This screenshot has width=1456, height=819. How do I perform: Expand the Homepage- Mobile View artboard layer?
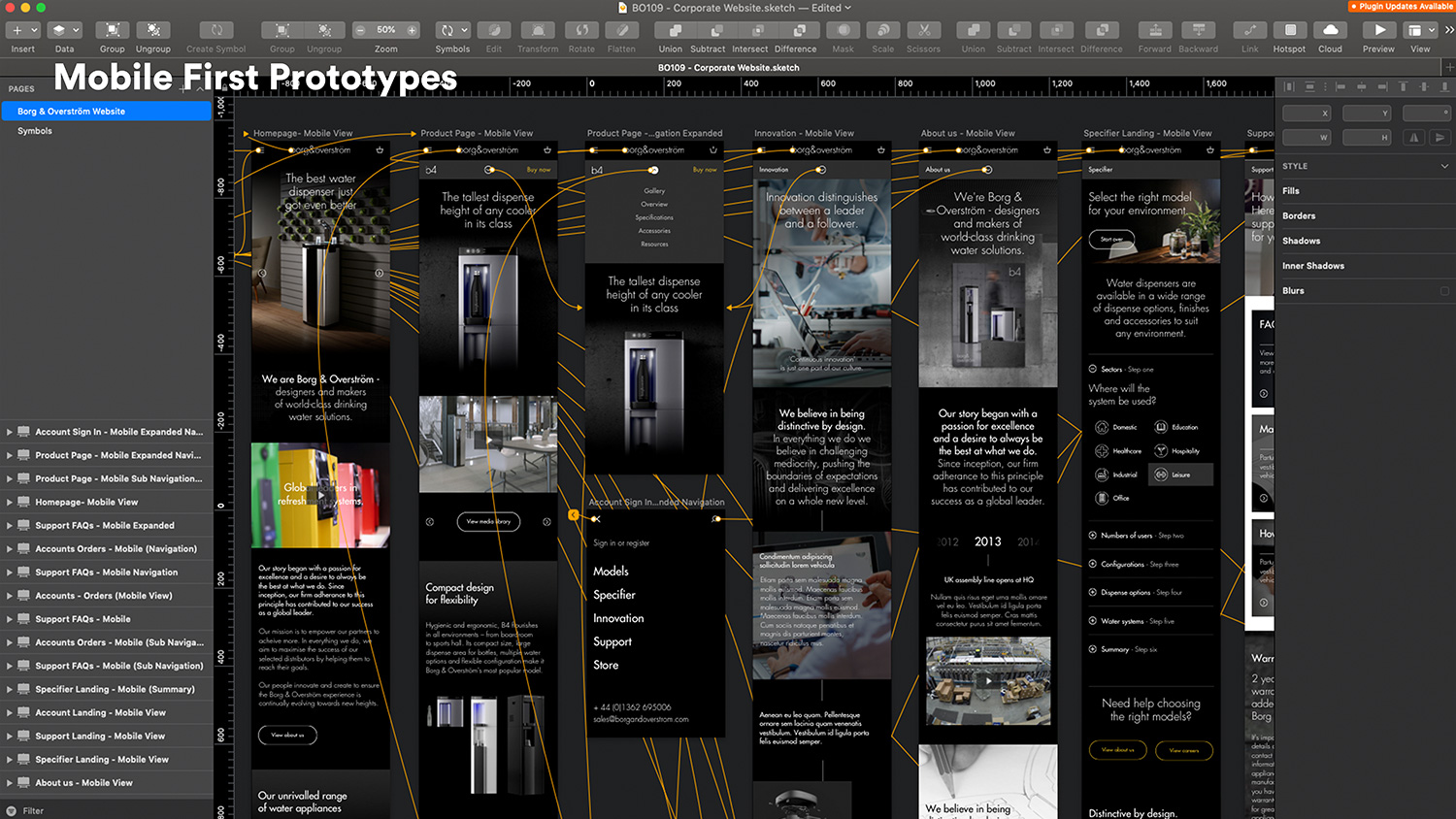point(10,503)
